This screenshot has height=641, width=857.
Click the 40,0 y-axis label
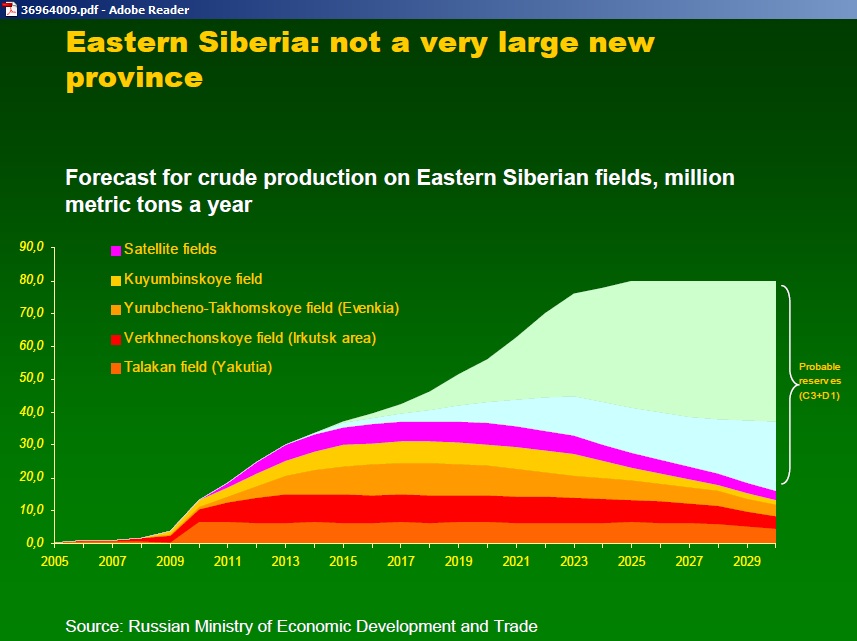[32, 411]
